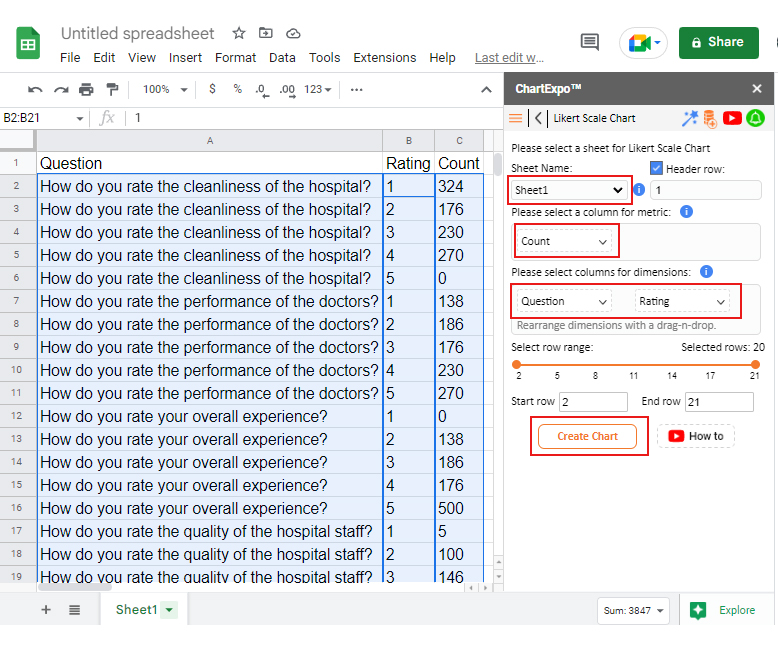Show more toolbar options (three dots)
This screenshot has width=778, height=648.
(x=356, y=90)
